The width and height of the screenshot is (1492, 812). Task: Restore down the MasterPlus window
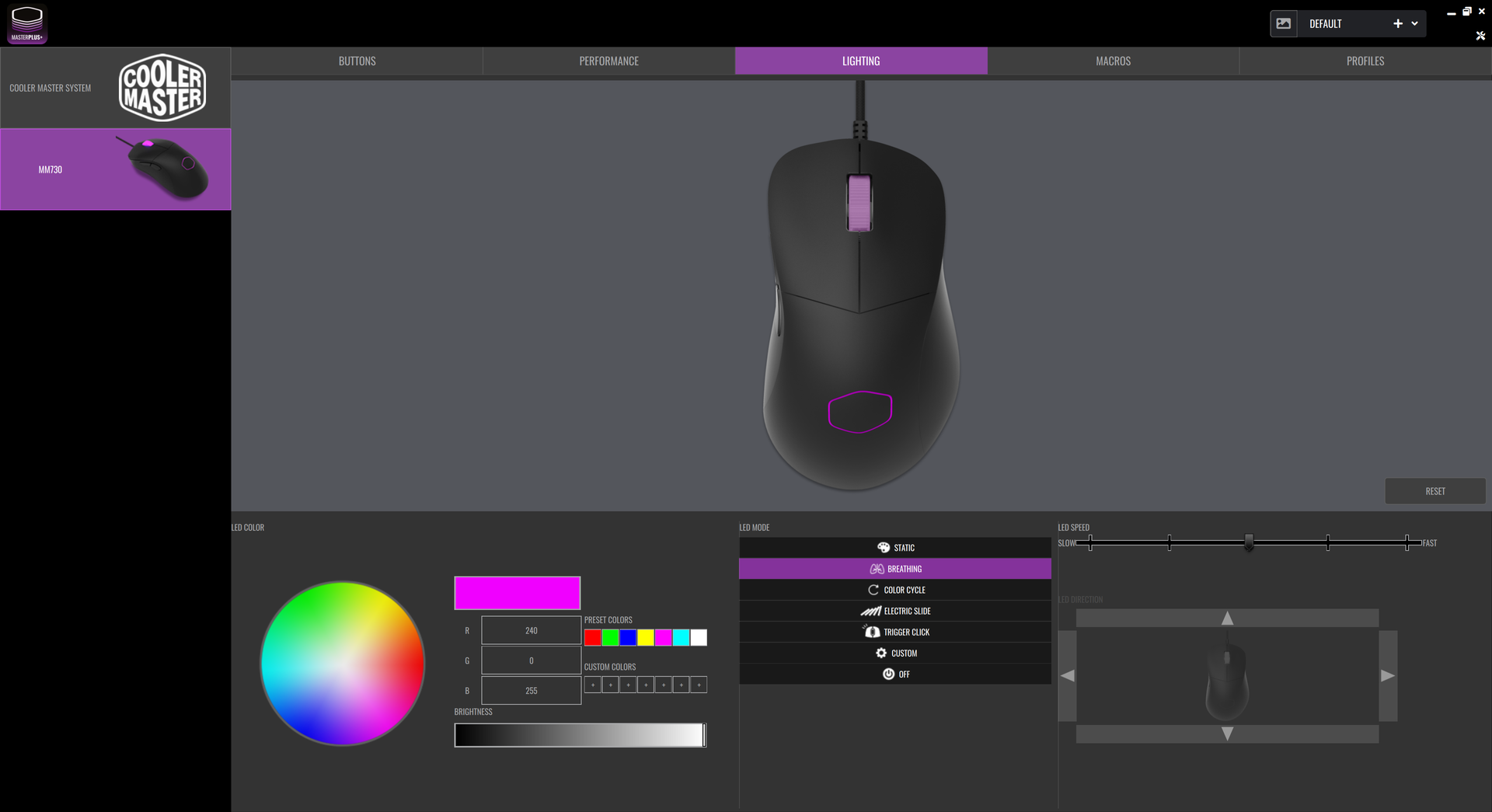point(1466,12)
